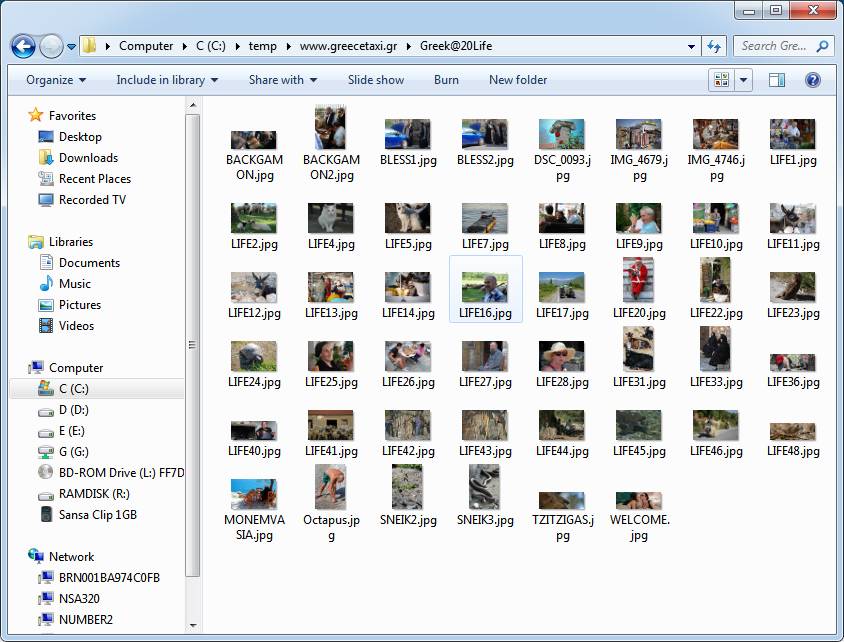
Task: Open network computer NUMBER2
Action: [x=86, y=619]
